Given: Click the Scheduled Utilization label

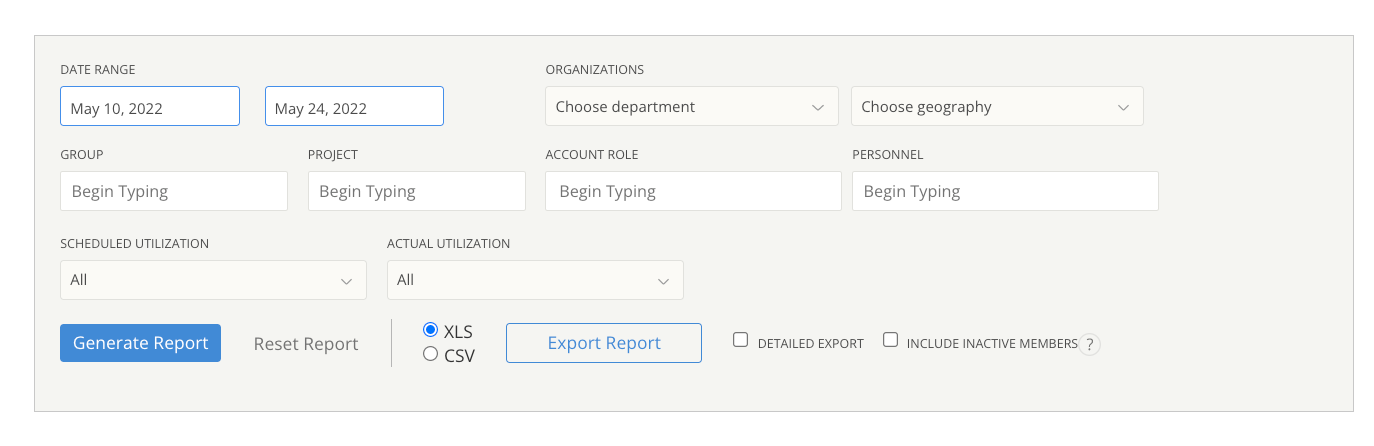Looking at the screenshot, I should click(x=135, y=244).
